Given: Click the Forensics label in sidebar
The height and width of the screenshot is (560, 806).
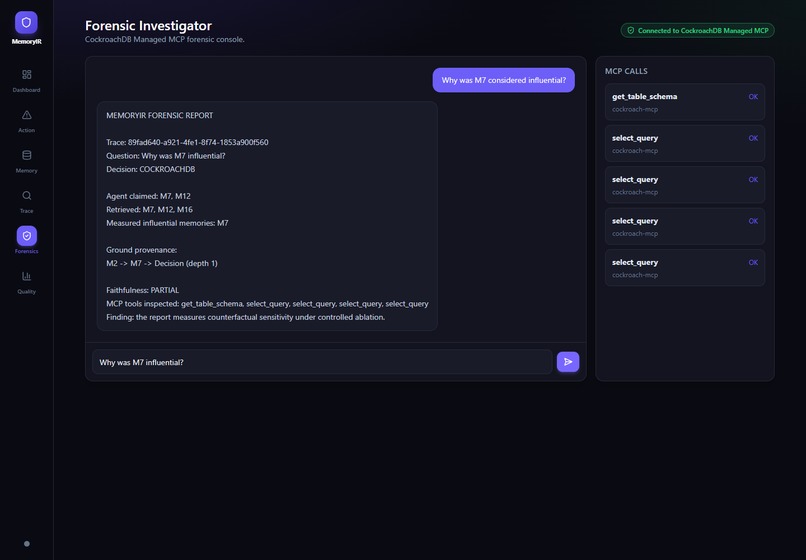Looking at the screenshot, I should [27, 251].
